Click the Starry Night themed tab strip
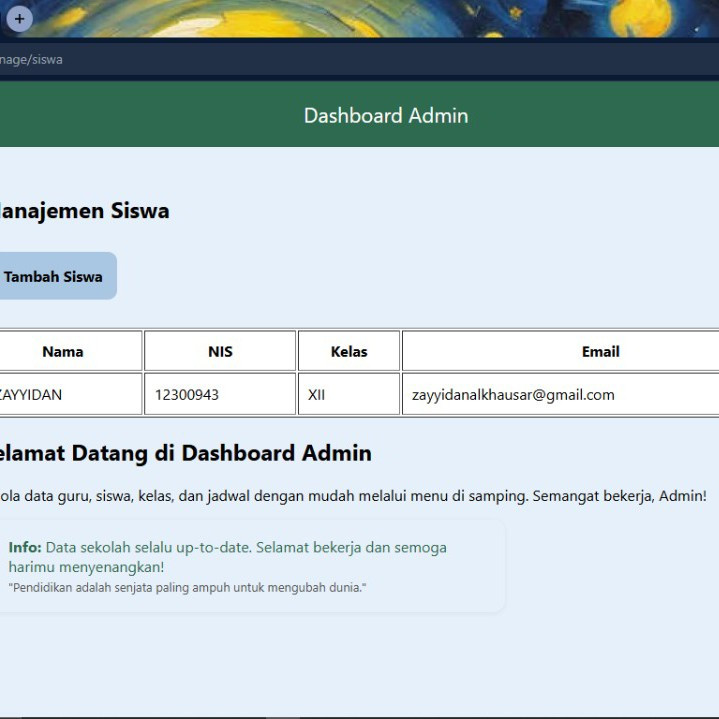 tap(400, 18)
